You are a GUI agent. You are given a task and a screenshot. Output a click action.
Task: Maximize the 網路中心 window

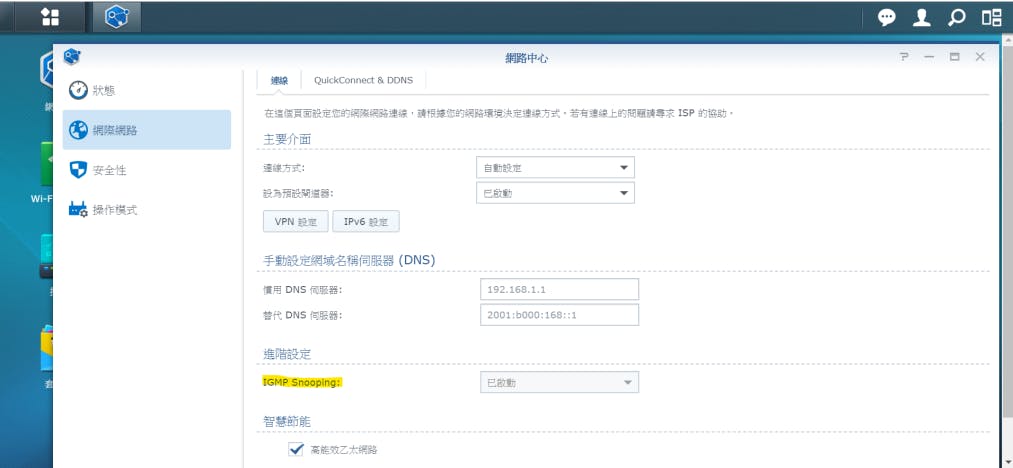(954, 57)
